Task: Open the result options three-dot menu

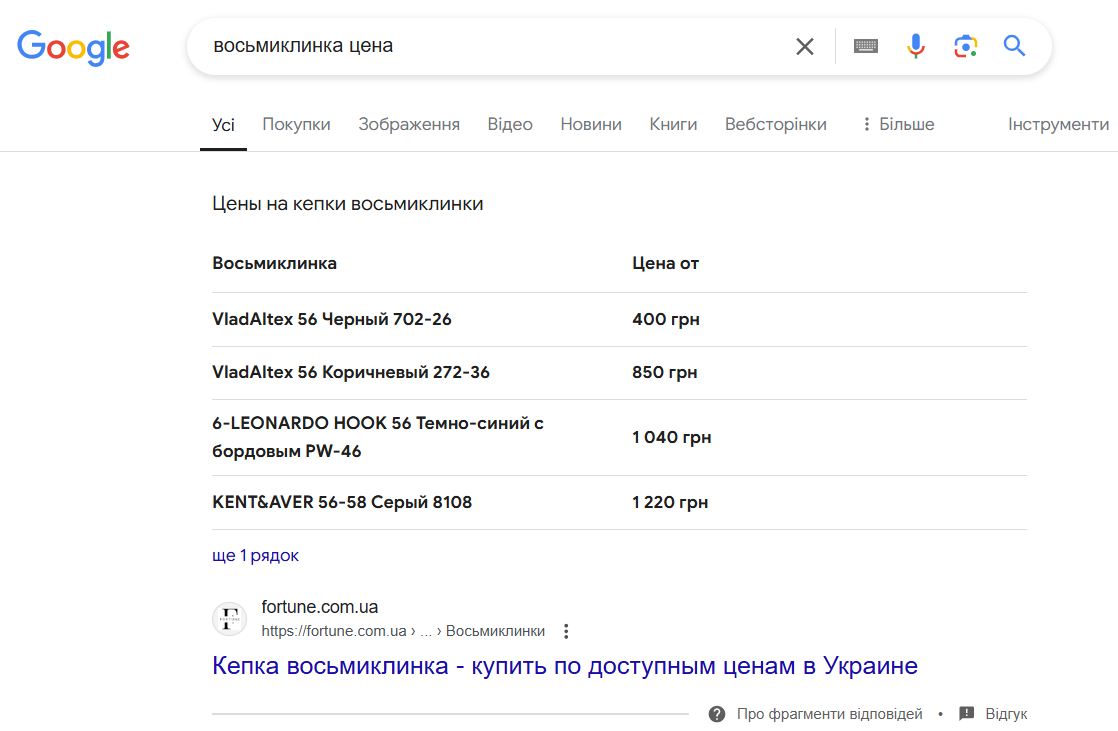Action: click(x=566, y=630)
